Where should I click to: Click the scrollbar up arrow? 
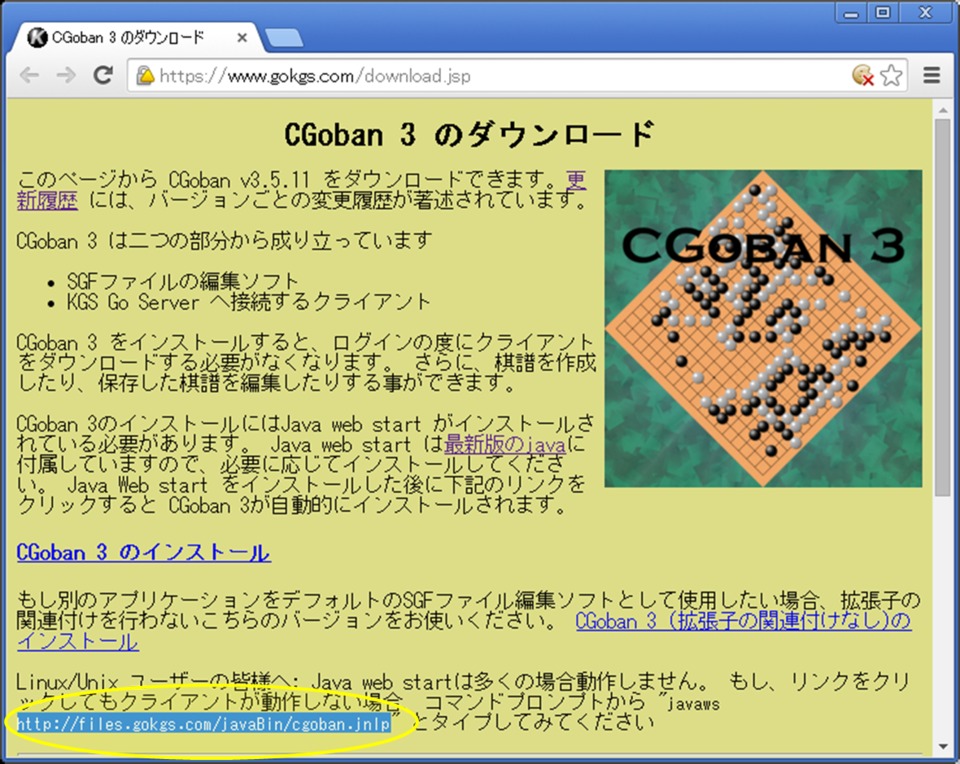tap(942, 109)
